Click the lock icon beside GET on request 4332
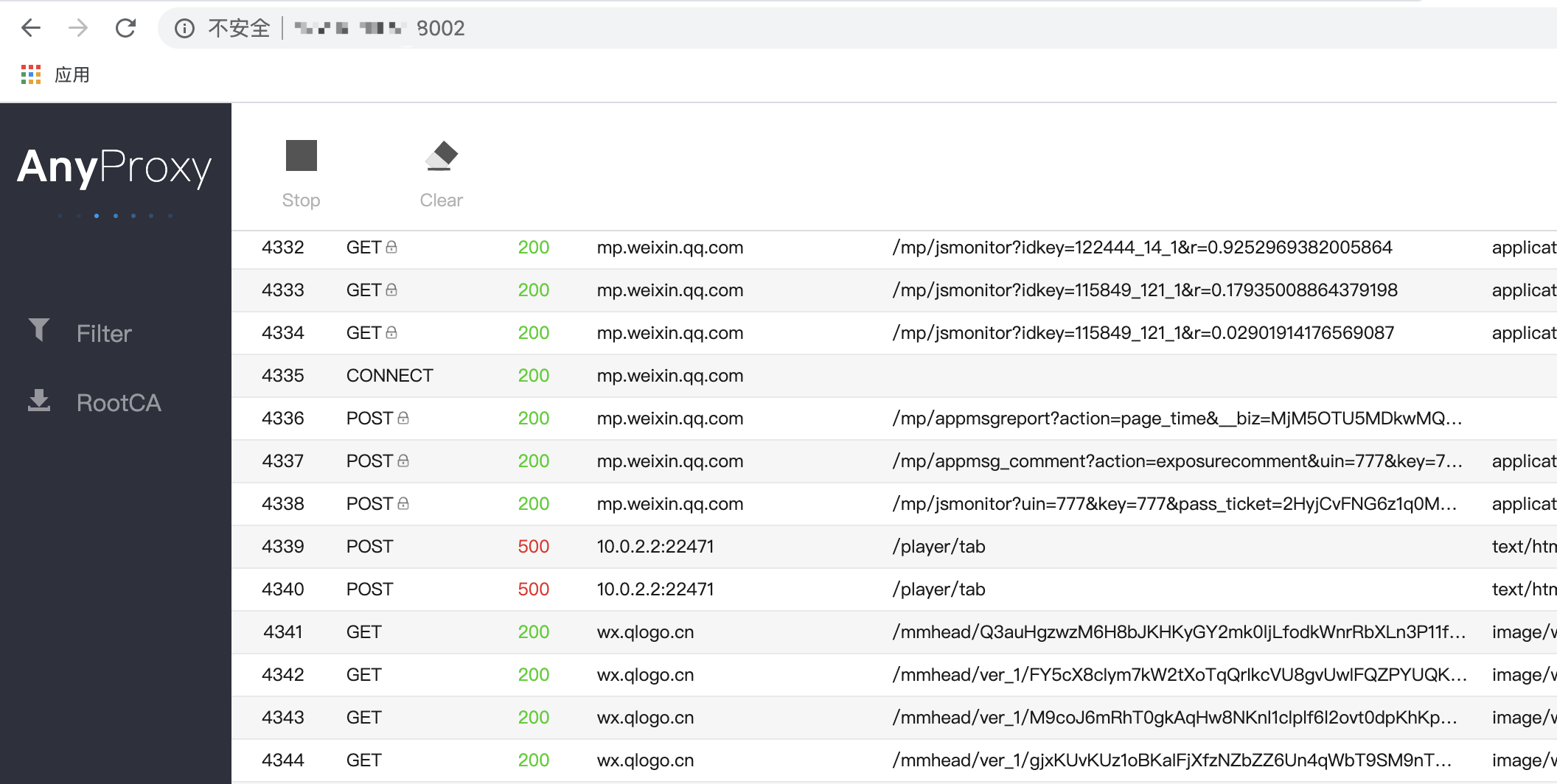Image resolution: width=1557 pixels, height=784 pixels. [393, 246]
